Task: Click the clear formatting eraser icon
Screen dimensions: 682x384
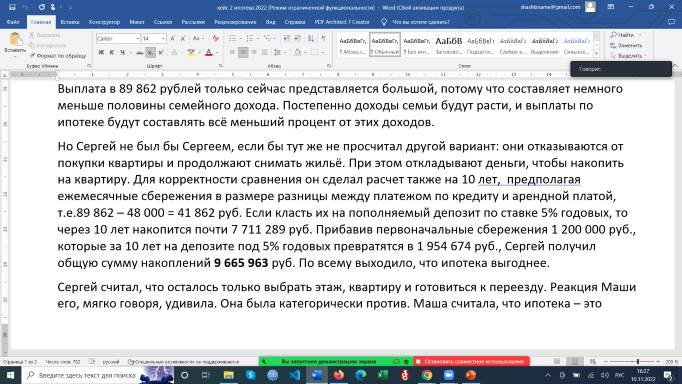Action: tap(216, 39)
